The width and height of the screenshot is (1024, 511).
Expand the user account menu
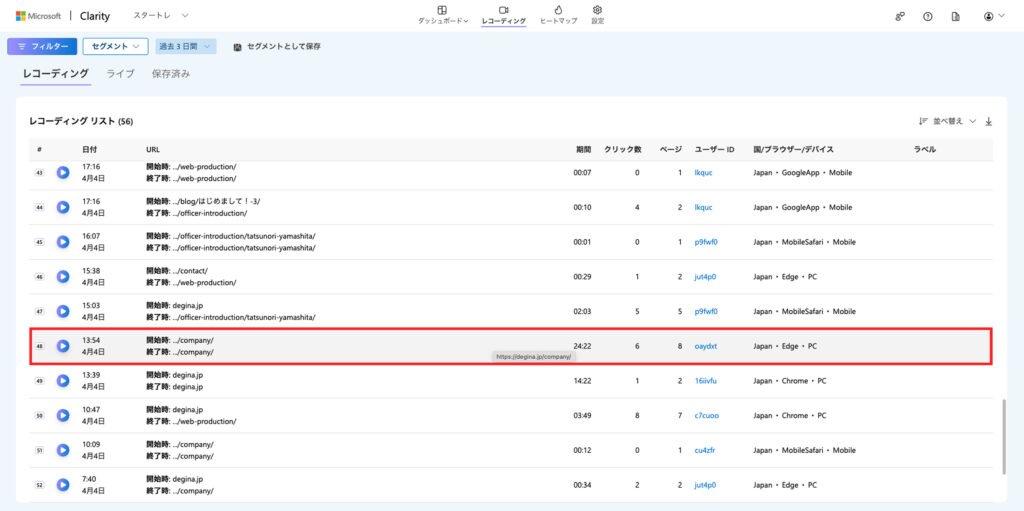[993, 16]
